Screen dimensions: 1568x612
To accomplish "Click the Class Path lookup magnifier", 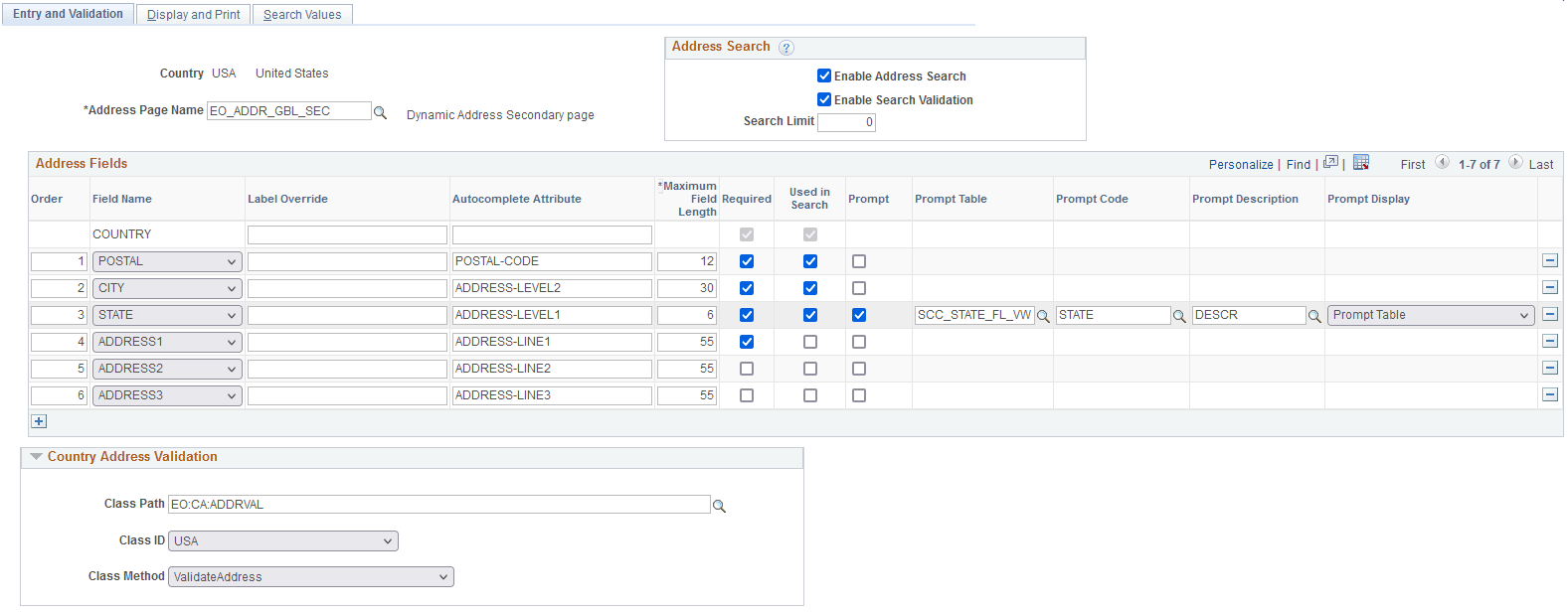I will click(719, 506).
